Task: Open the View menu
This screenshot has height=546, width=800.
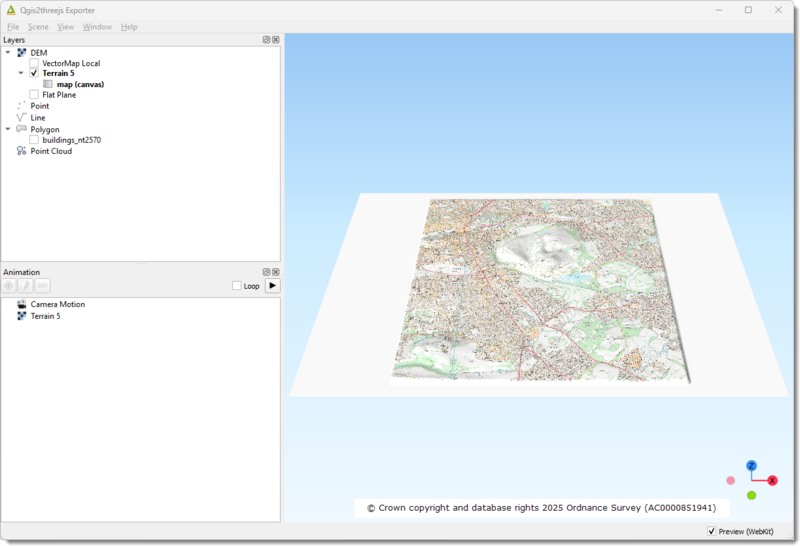Action: coord(65,27)
